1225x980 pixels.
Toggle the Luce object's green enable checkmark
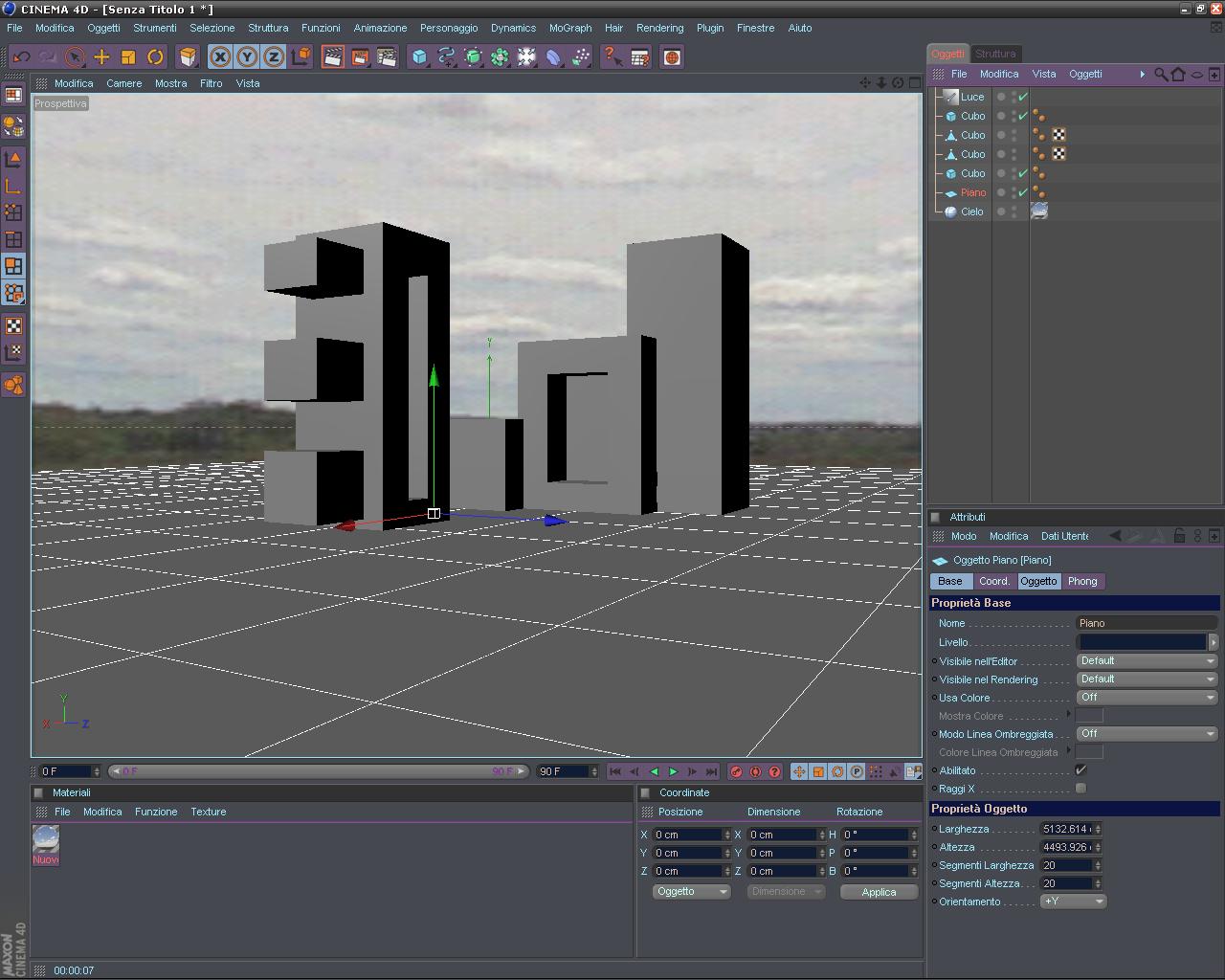pos(1023,97)
